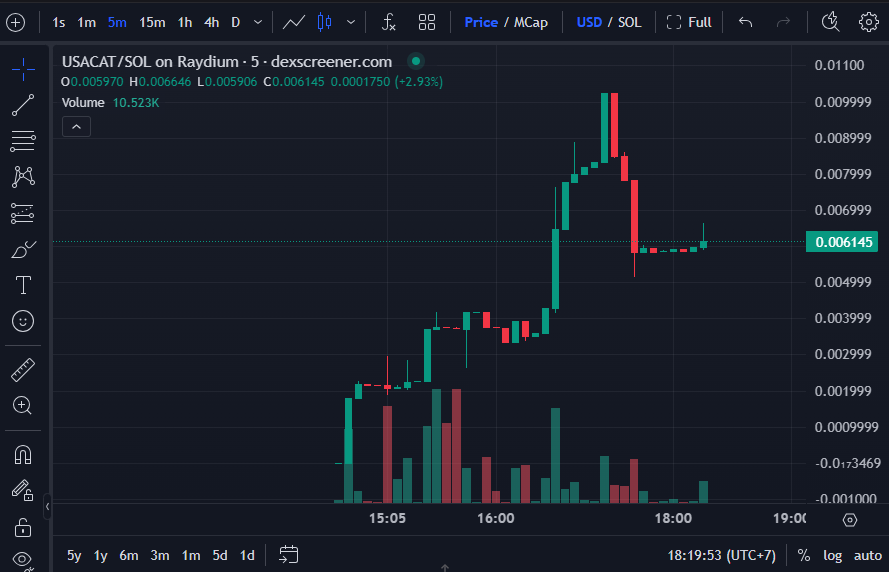Open the timezone clock icon in the top bar
The width and height of the screenshot is (889, 572).
pos(830,23)
